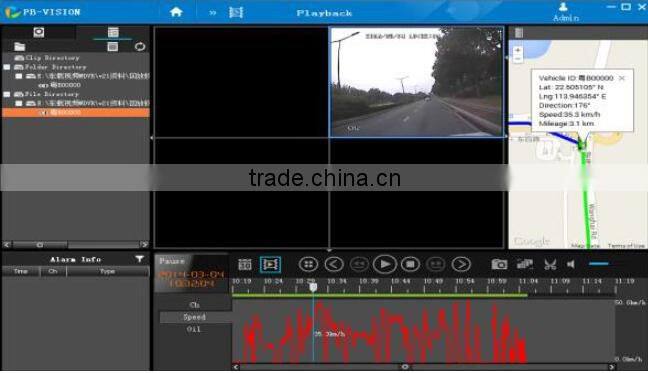Screen dimensions: 648x373
Task: Slow down playback speed
Action: [x=359, y=264]
